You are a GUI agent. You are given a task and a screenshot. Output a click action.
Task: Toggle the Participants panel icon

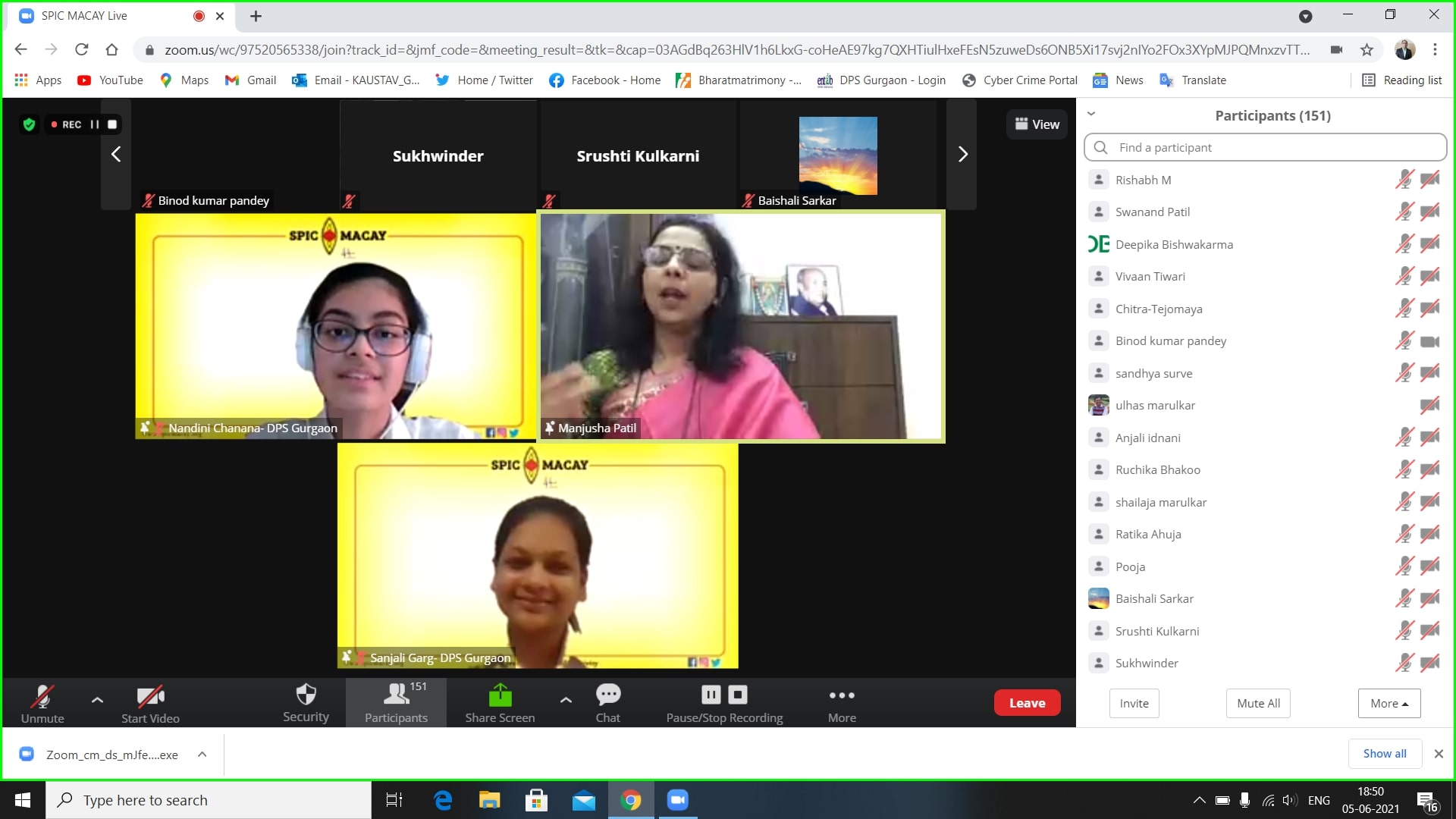pyautogui.click(x=396, y=695)
